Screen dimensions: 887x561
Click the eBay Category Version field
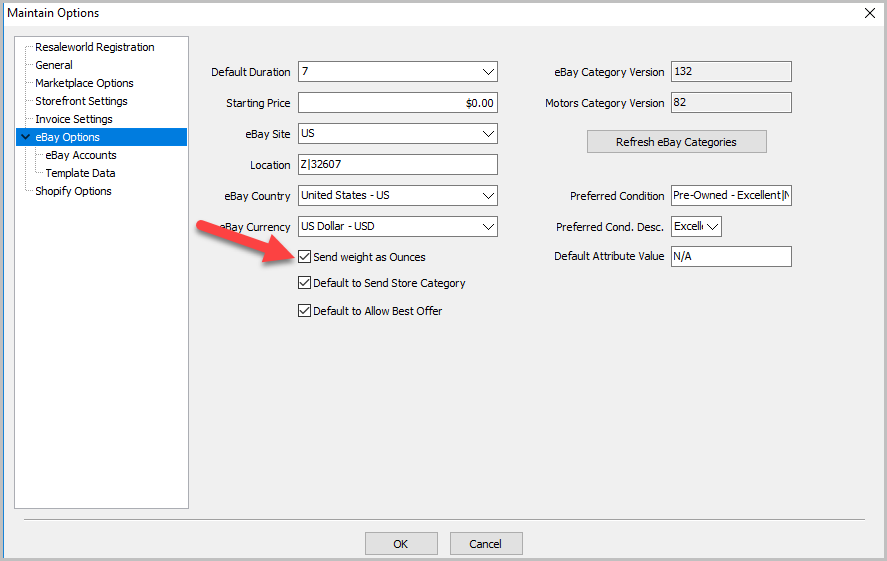[x=731, y=72]
